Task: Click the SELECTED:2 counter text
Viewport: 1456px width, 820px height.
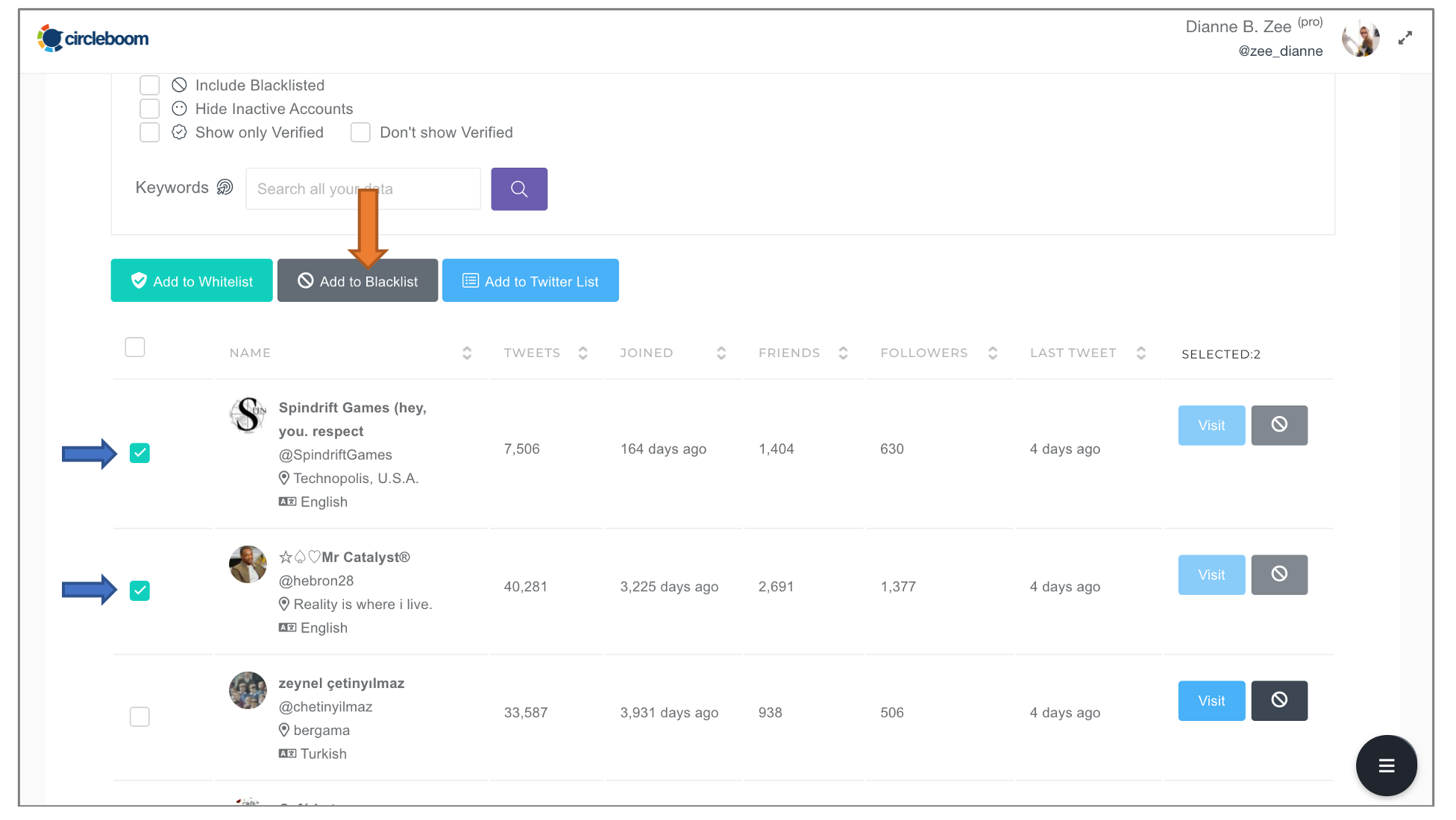Action: click(1221, 354)
